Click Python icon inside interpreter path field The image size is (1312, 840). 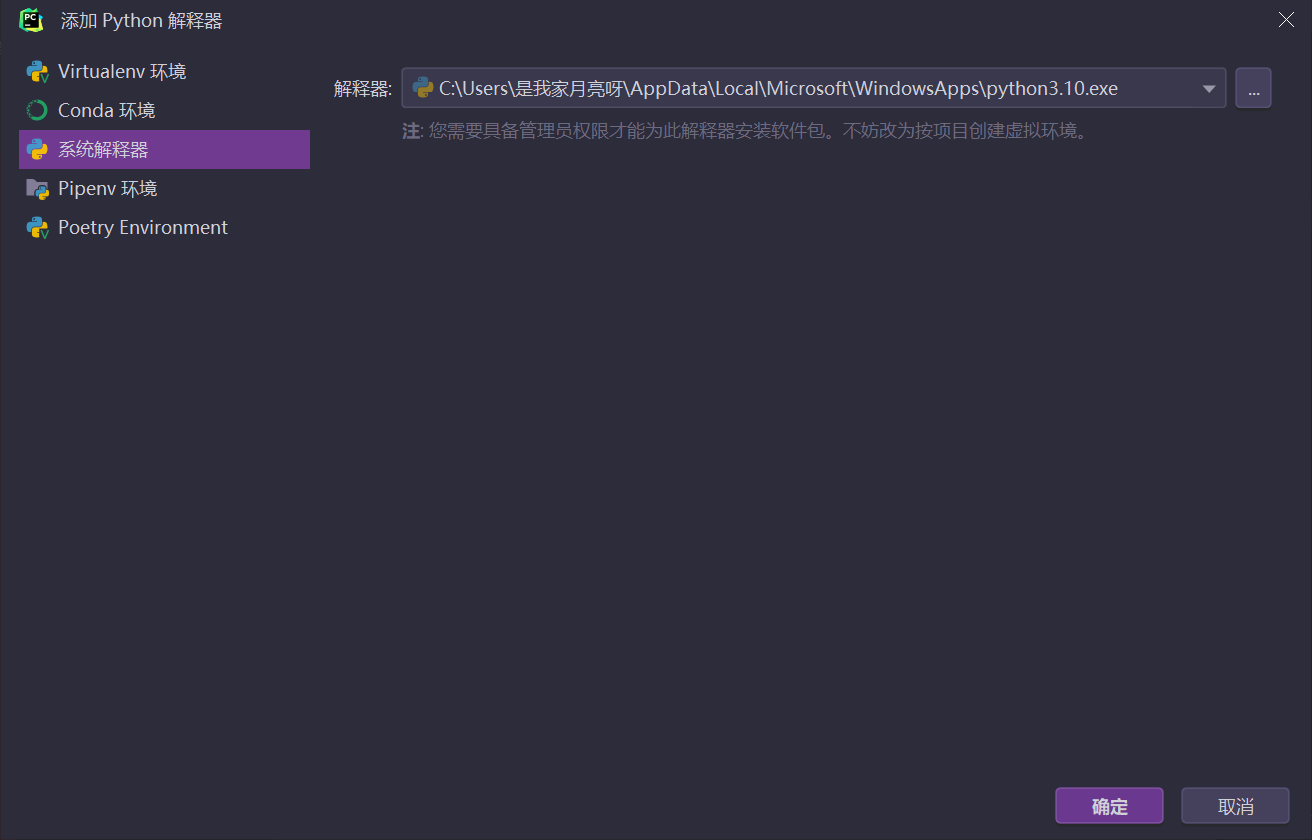pyautogui.click(x=422, y=88)
